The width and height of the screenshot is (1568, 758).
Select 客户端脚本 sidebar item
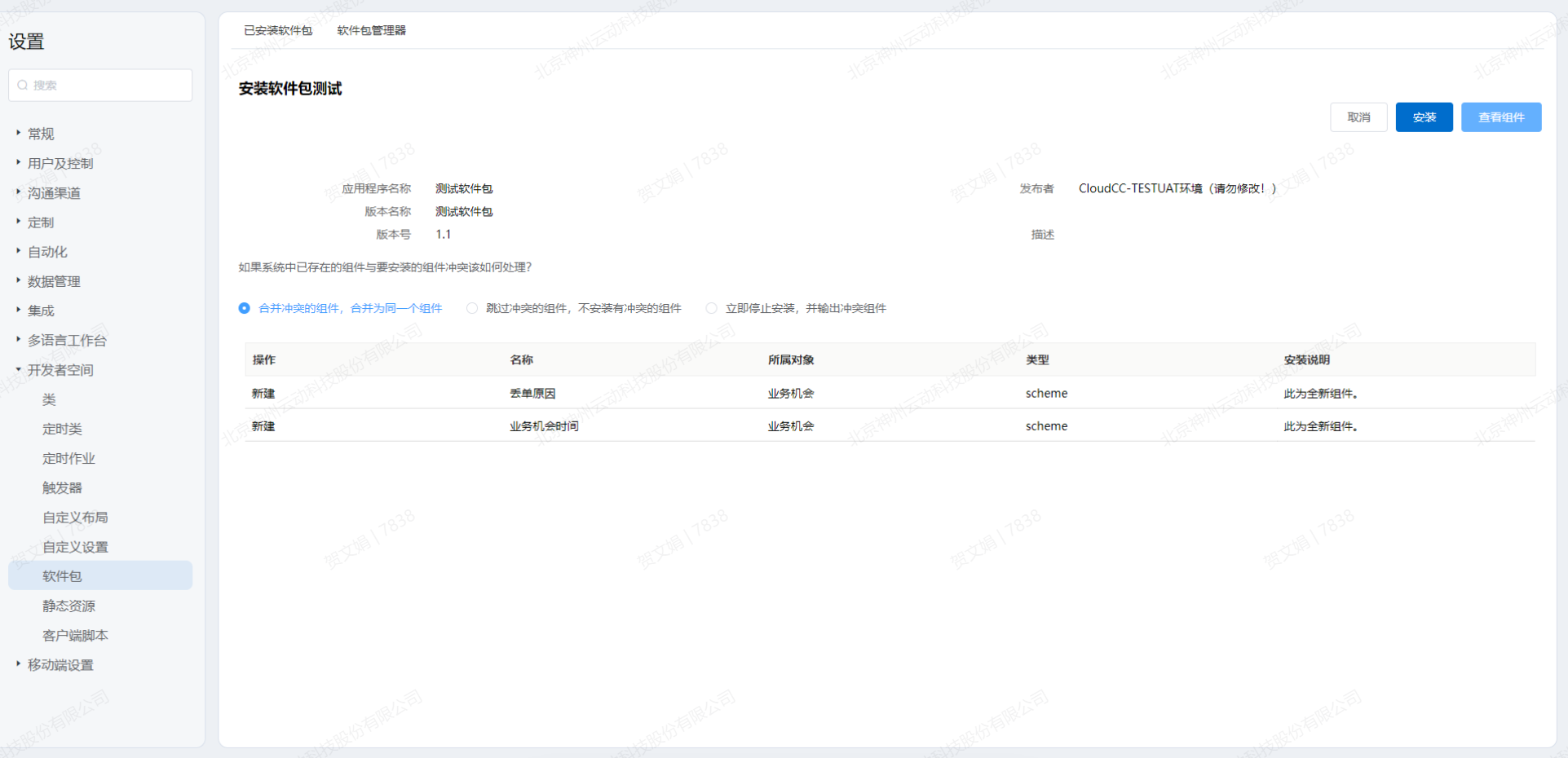point(75,635)
